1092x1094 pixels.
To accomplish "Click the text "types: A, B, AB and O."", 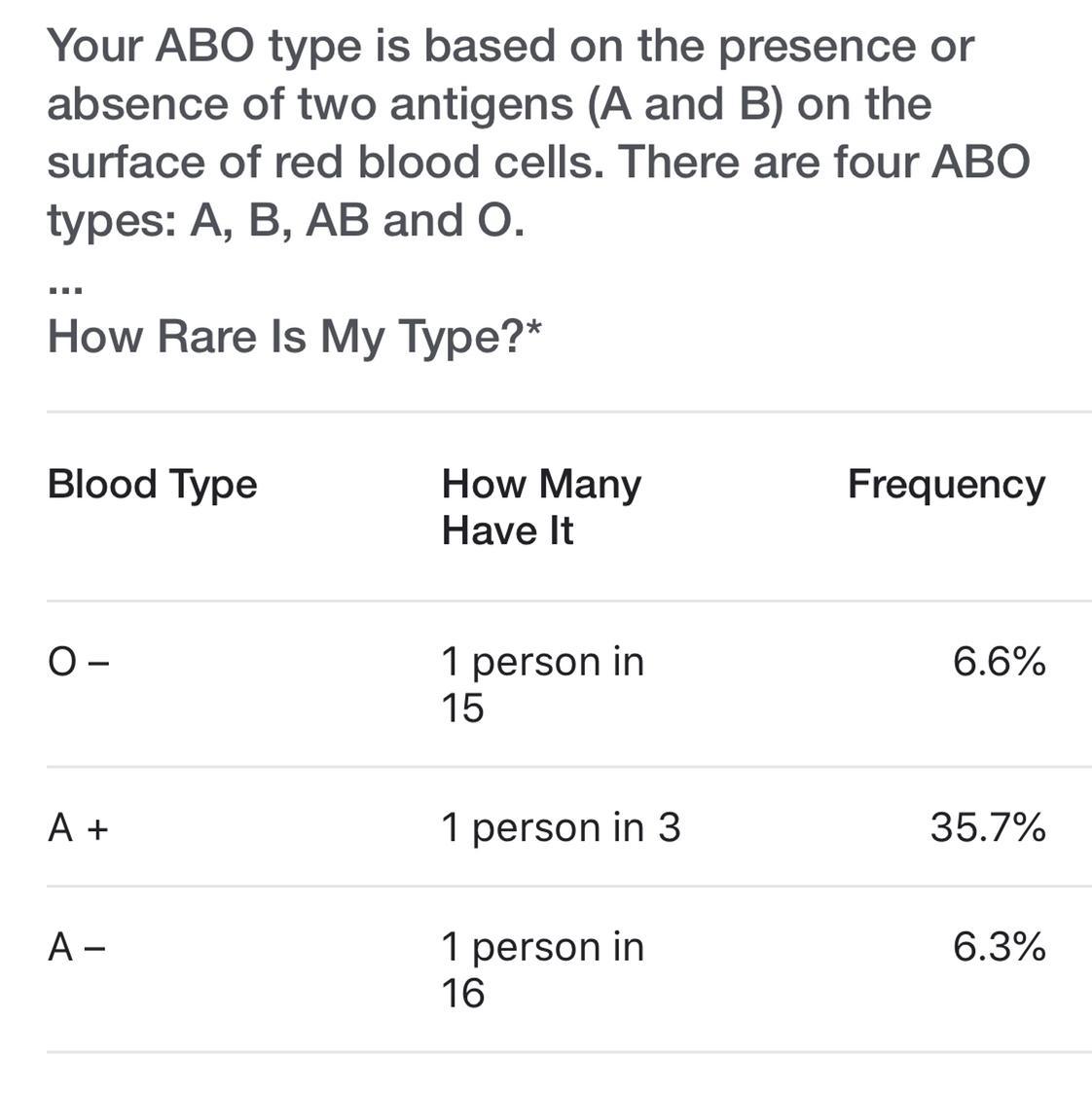I will 285,220.
